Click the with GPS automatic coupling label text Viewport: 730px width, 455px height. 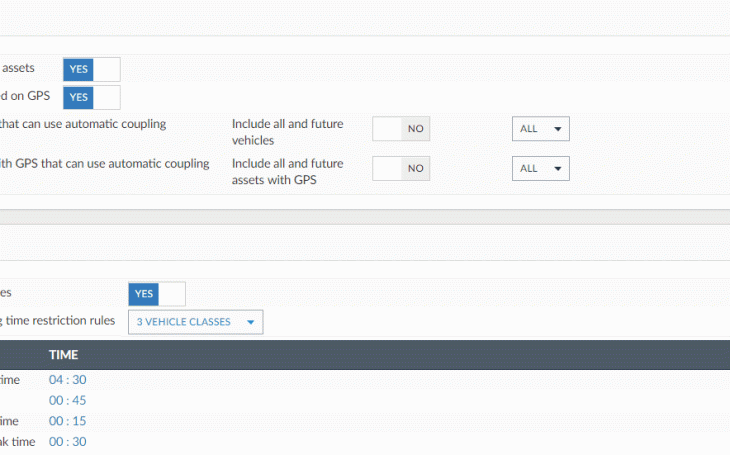(x=105, y=164)
